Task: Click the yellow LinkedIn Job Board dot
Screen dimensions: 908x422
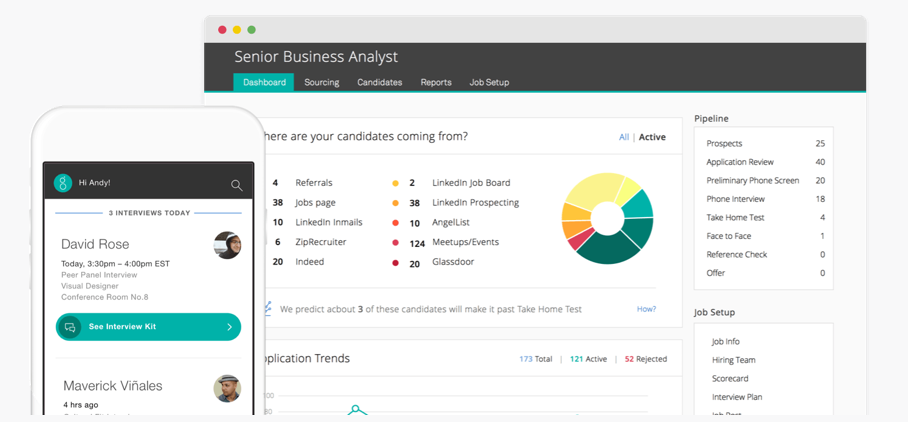Action: pyautogui.click(x=396, y=183)
